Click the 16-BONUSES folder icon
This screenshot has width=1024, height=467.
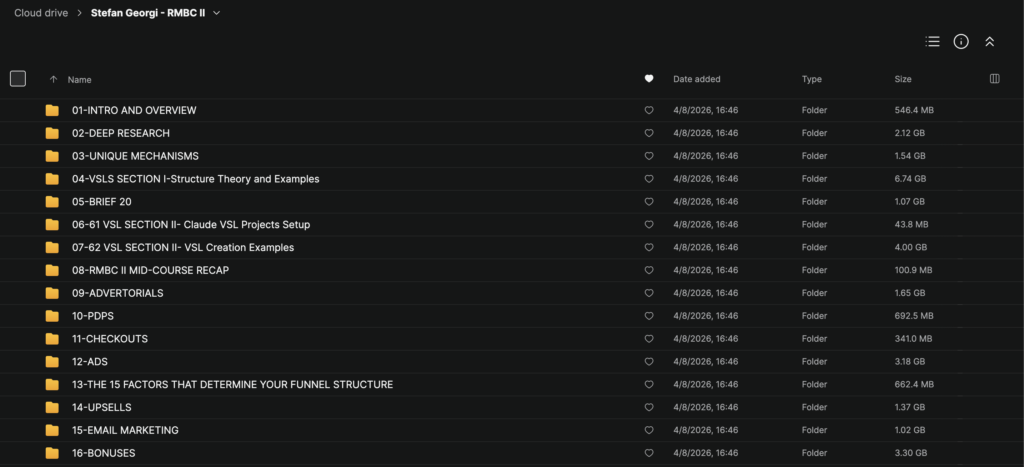point(52,453)
